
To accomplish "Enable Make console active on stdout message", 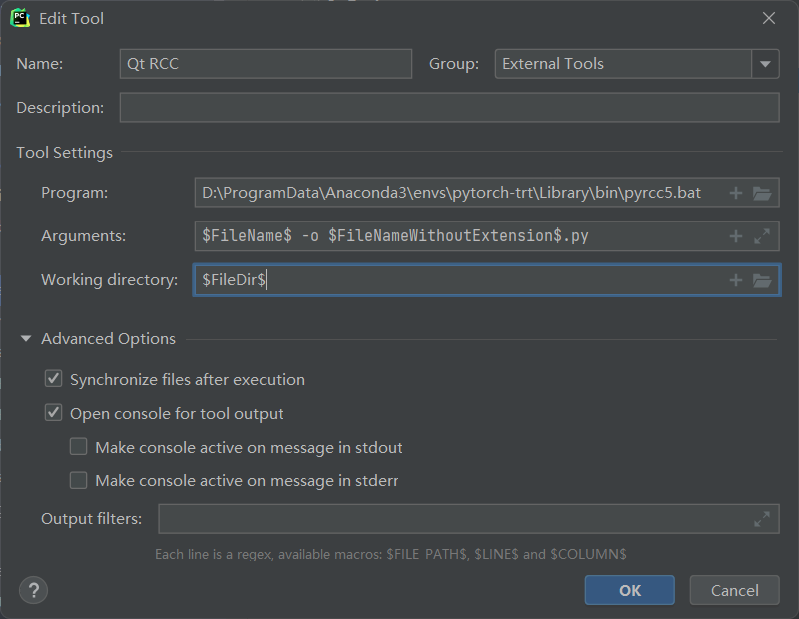I will click(x=79, y=448).
